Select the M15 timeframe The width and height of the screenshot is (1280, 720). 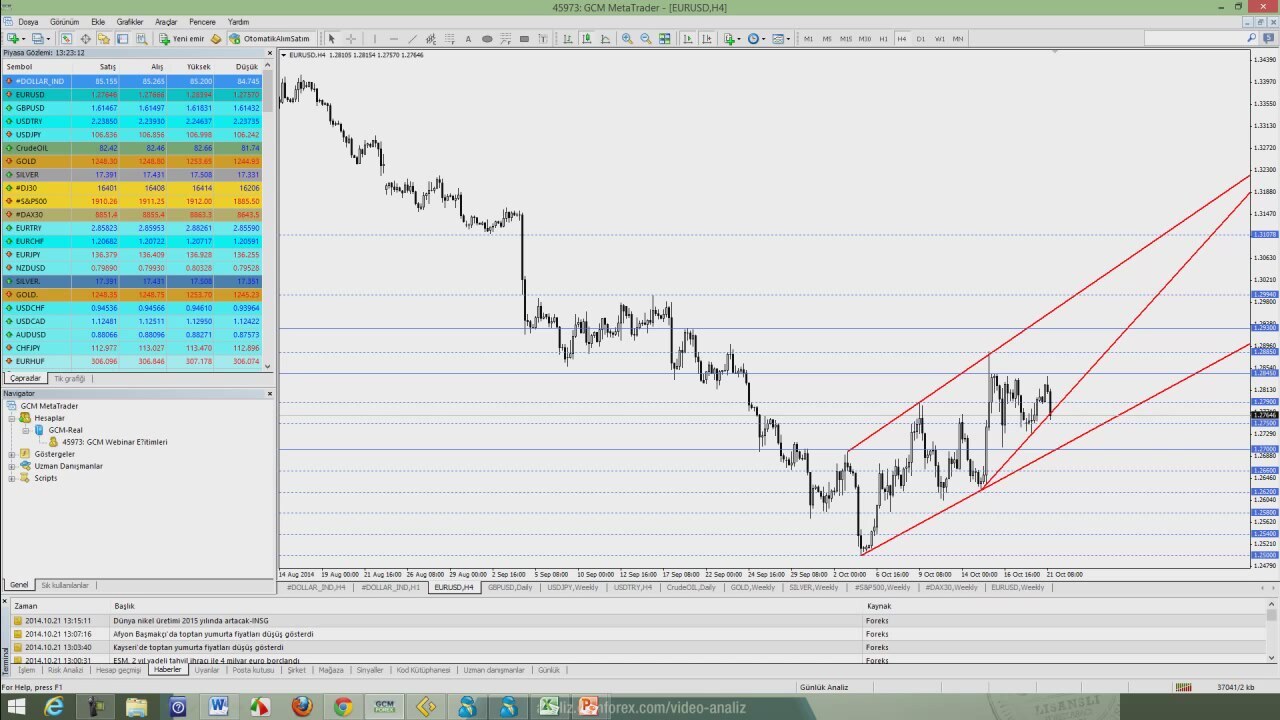point(846,39)
